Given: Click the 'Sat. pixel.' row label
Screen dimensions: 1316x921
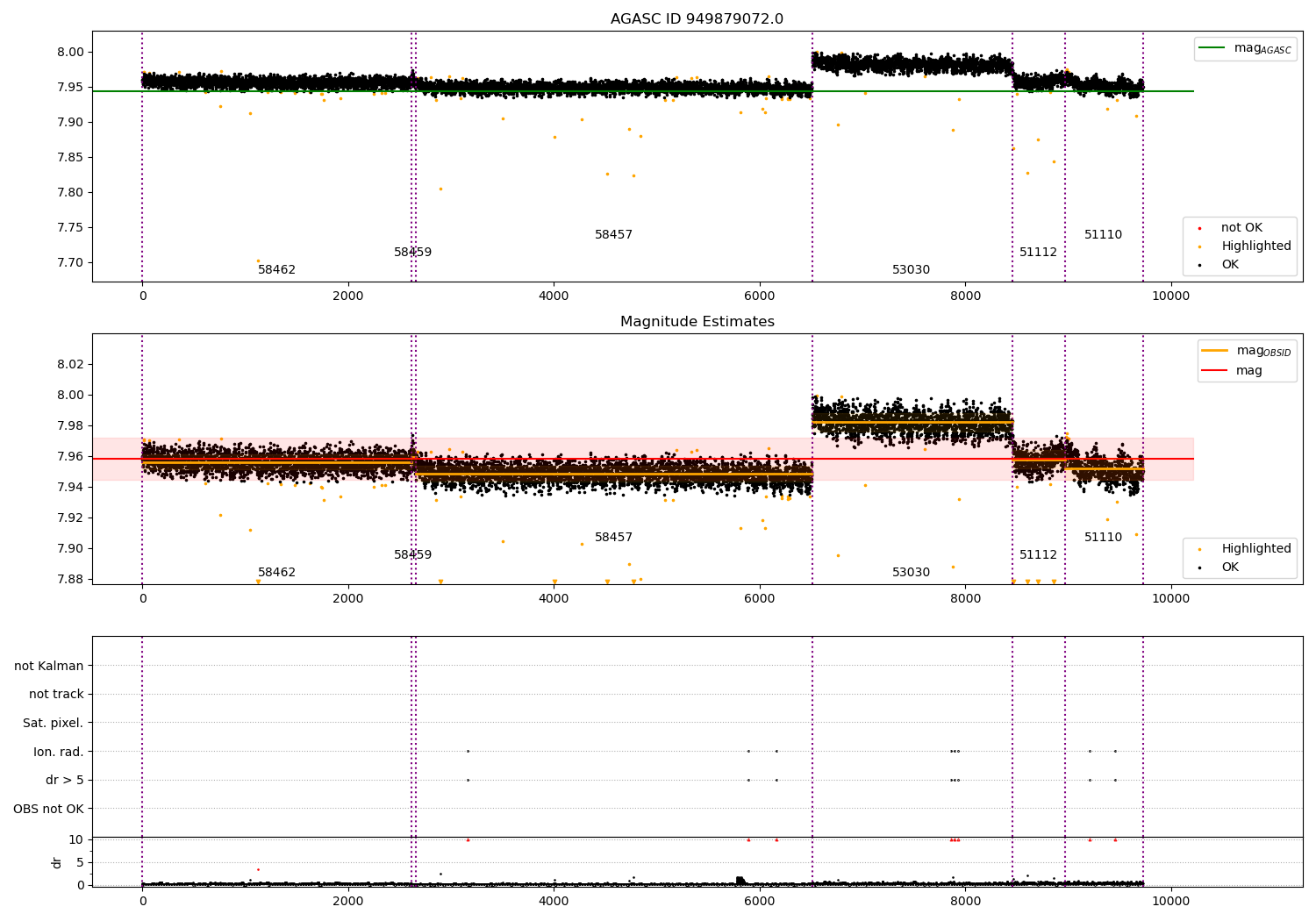Looking at the screenshot, I should pos(54,723).
